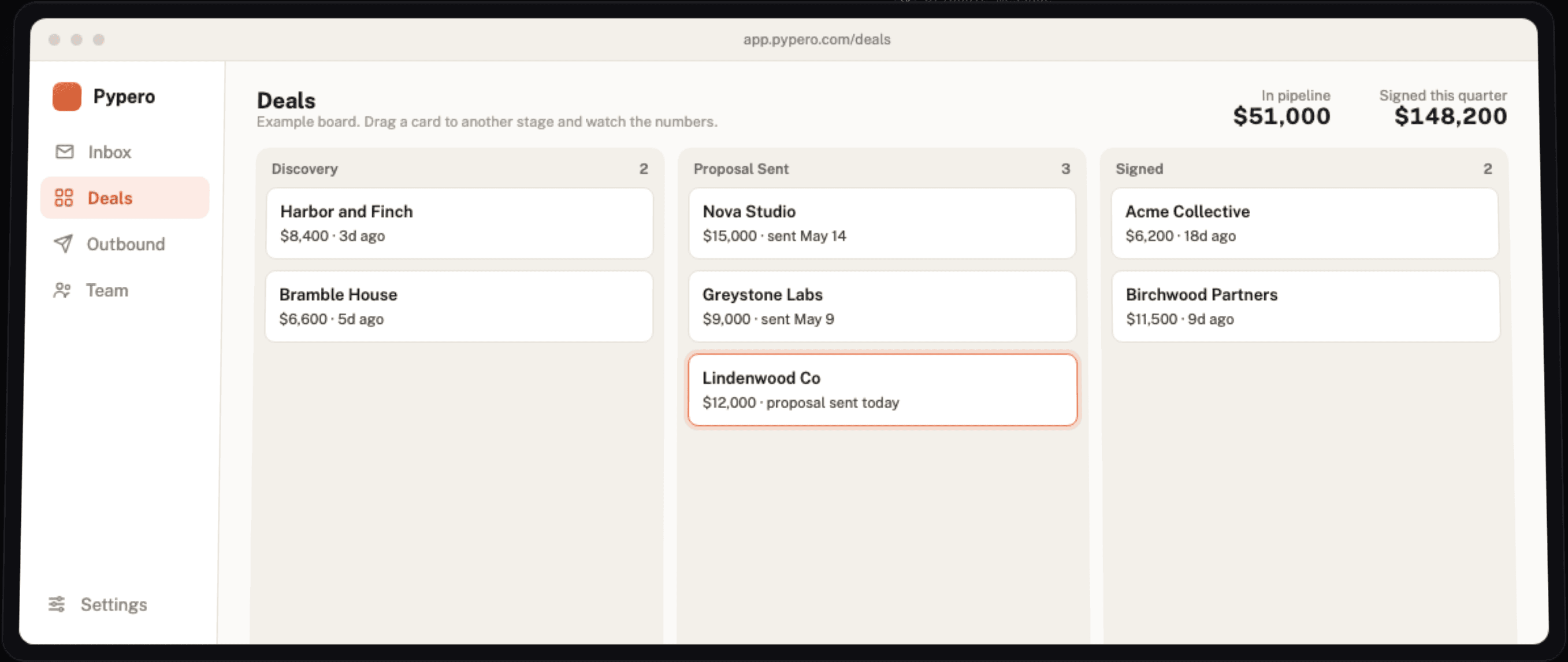Open the Team page label
Screen dimensions: 1568x662
pyautogui.click(x=107, y=290)
